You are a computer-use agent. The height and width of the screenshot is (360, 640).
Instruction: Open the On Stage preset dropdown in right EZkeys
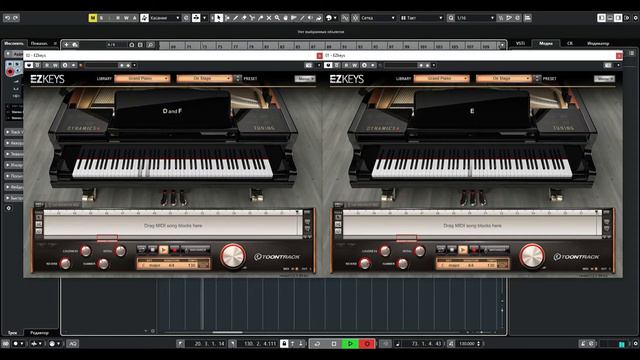(x=503, y=78)
